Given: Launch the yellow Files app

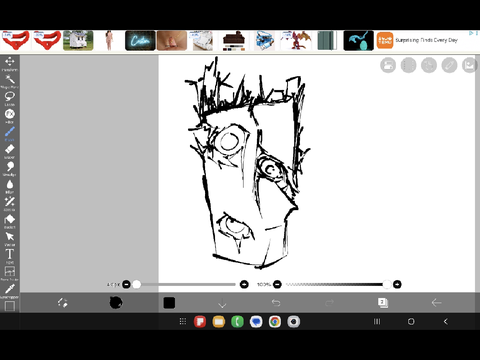Looking at the screenshot, I should pos(219,321).
